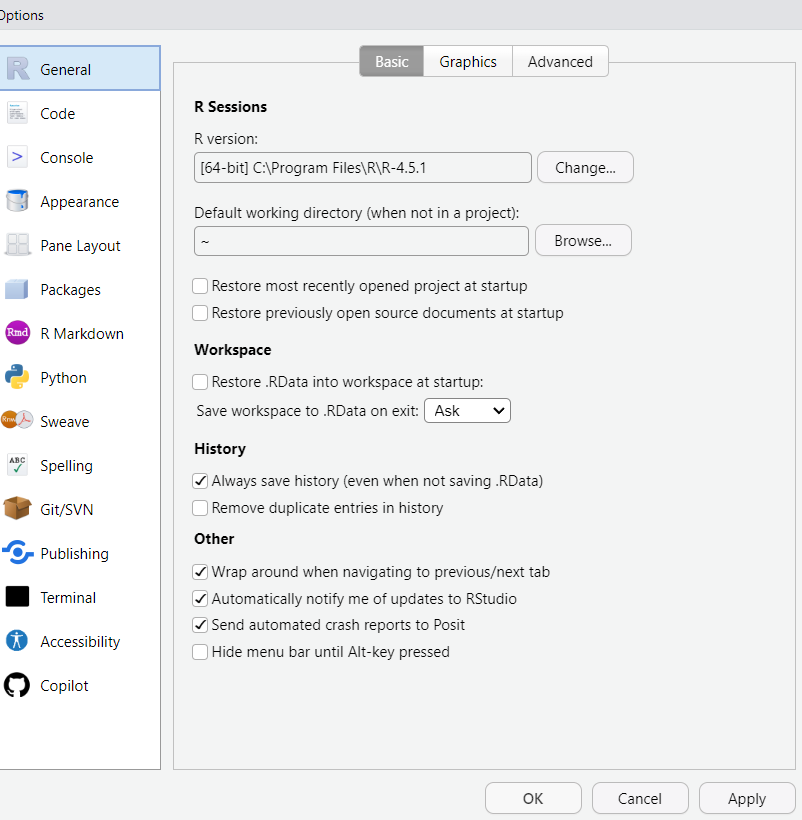Toggle Send automated crash reports to Posit
The height and width of the screenshot is (820, 802).
pos(201,625)
